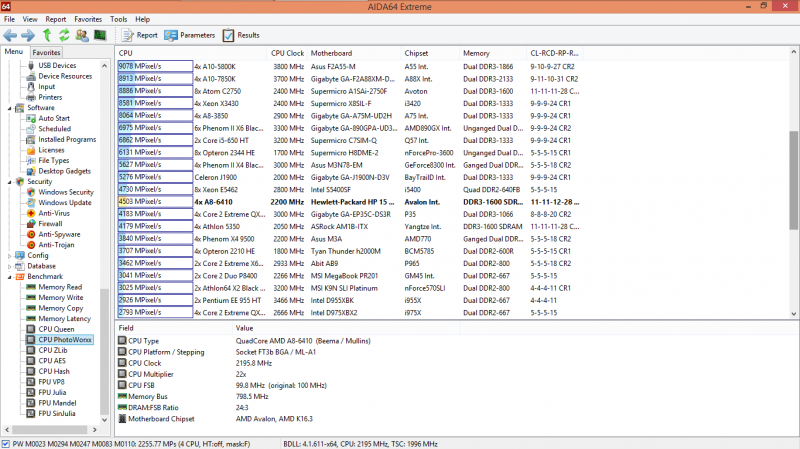800x449 pixels.
Task: Open the File menu
Action: click(x=9, y=19)
